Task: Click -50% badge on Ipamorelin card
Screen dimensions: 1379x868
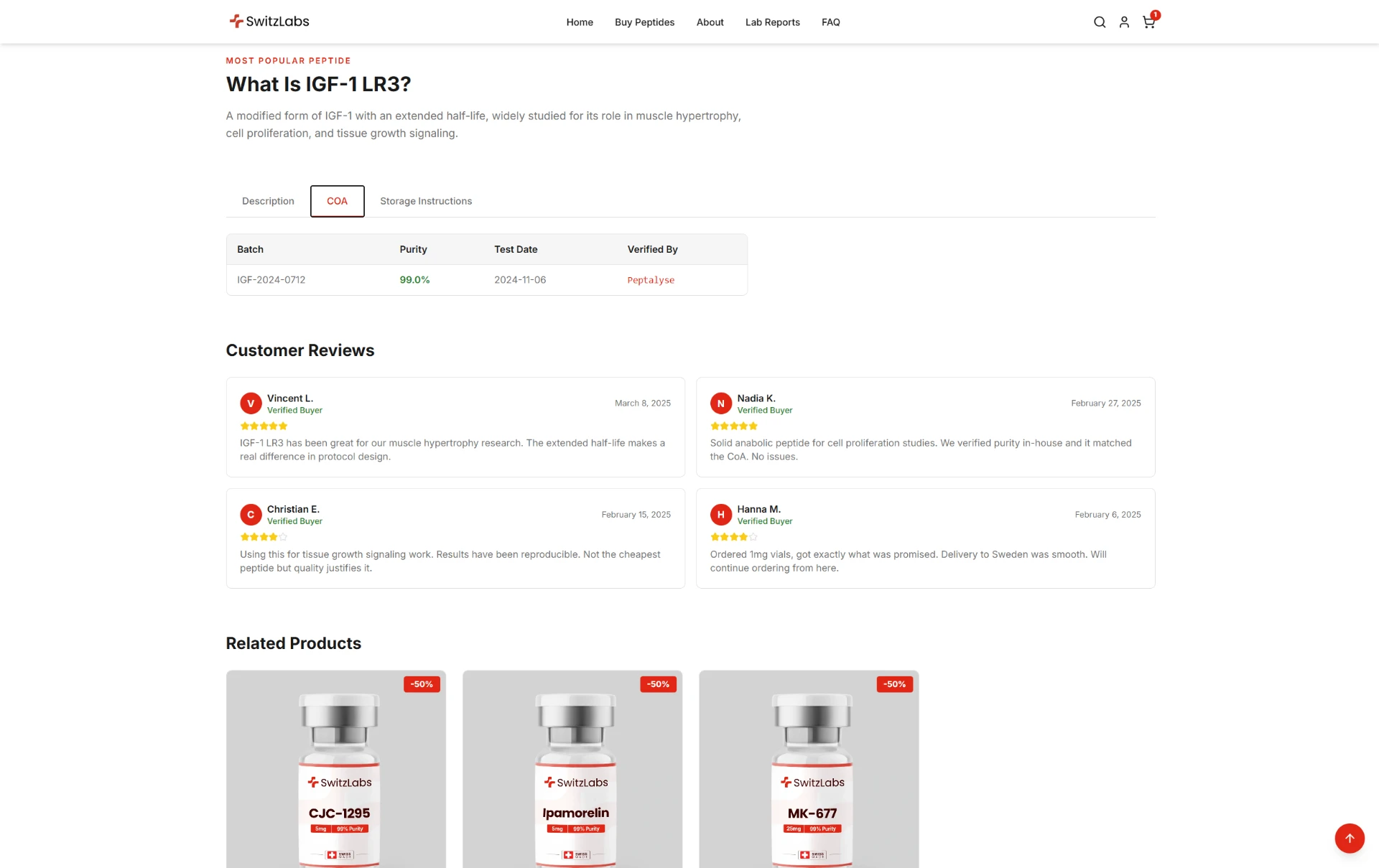Action: (x=658, y=684)
